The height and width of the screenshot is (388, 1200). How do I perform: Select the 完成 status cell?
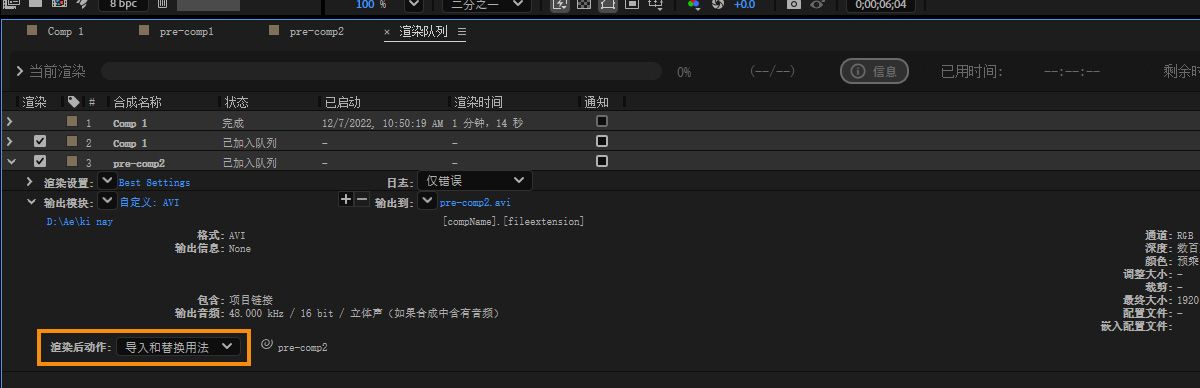[233, 123]
